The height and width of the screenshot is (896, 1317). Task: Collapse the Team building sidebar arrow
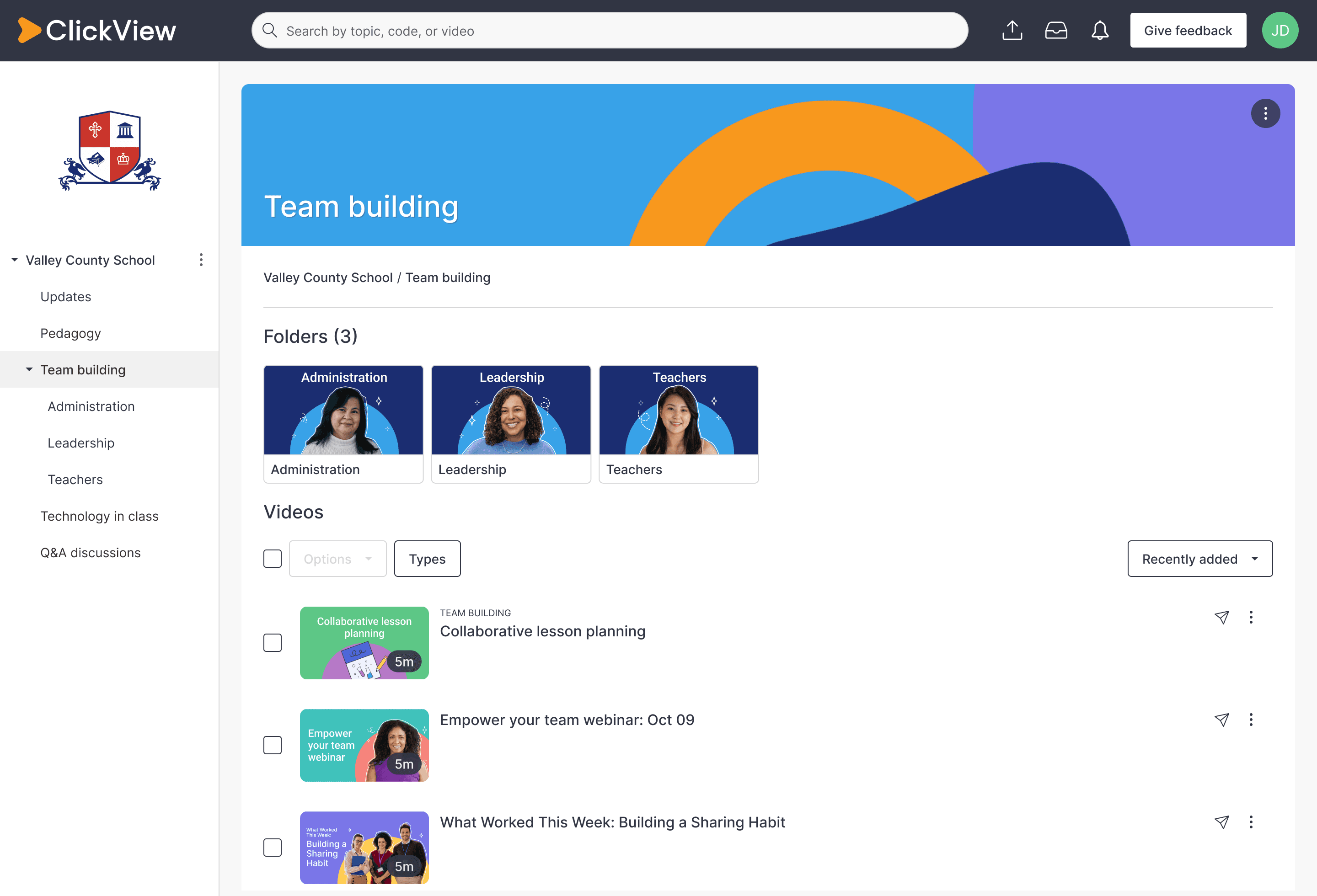pyautogui.click(x=29, y=370)
